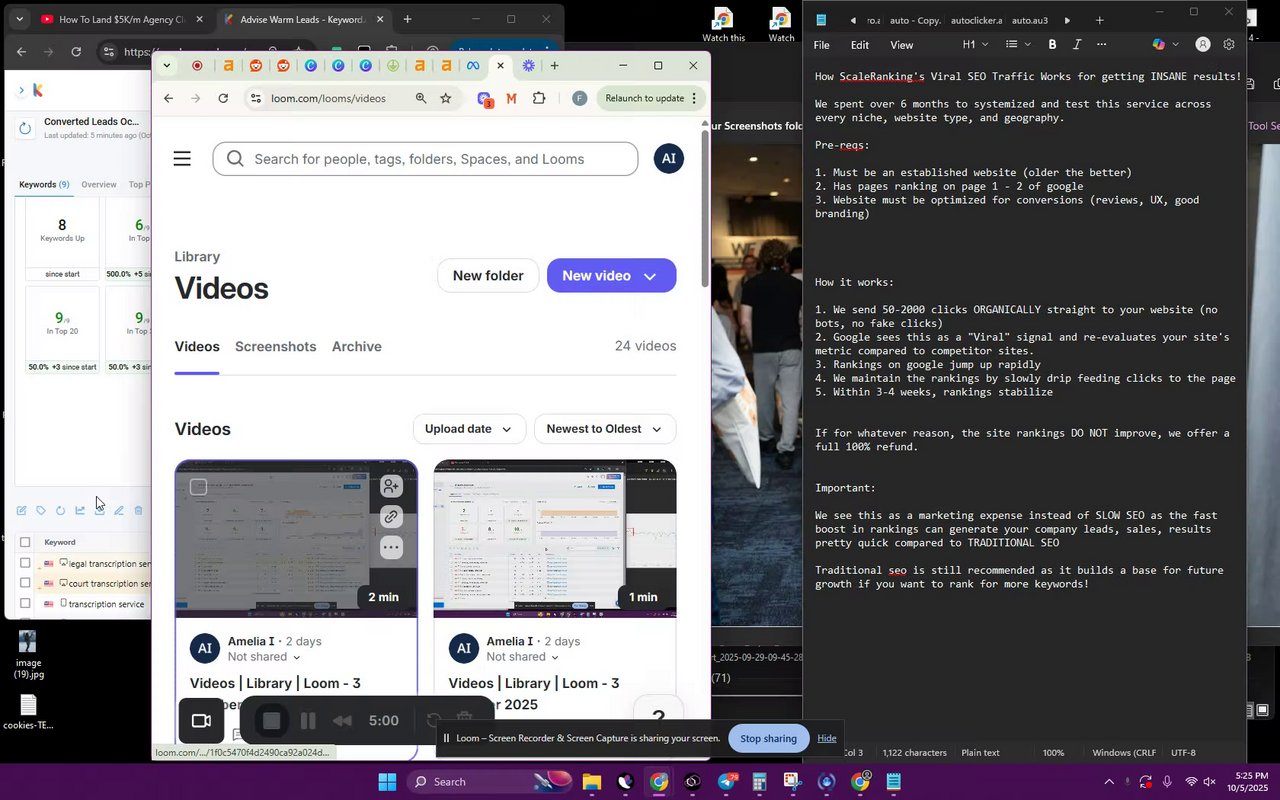Open more options on the 2 min video
This screenshot has height=800, width=1280.
point(391,548)
